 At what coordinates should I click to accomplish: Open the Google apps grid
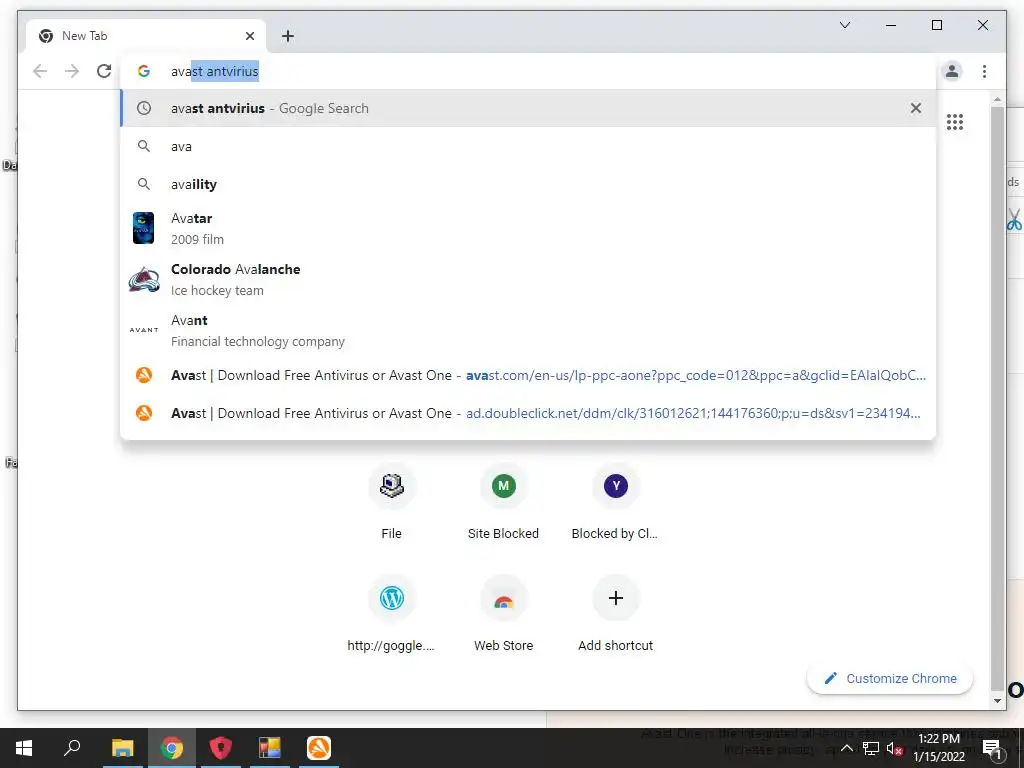pos(955,122)
